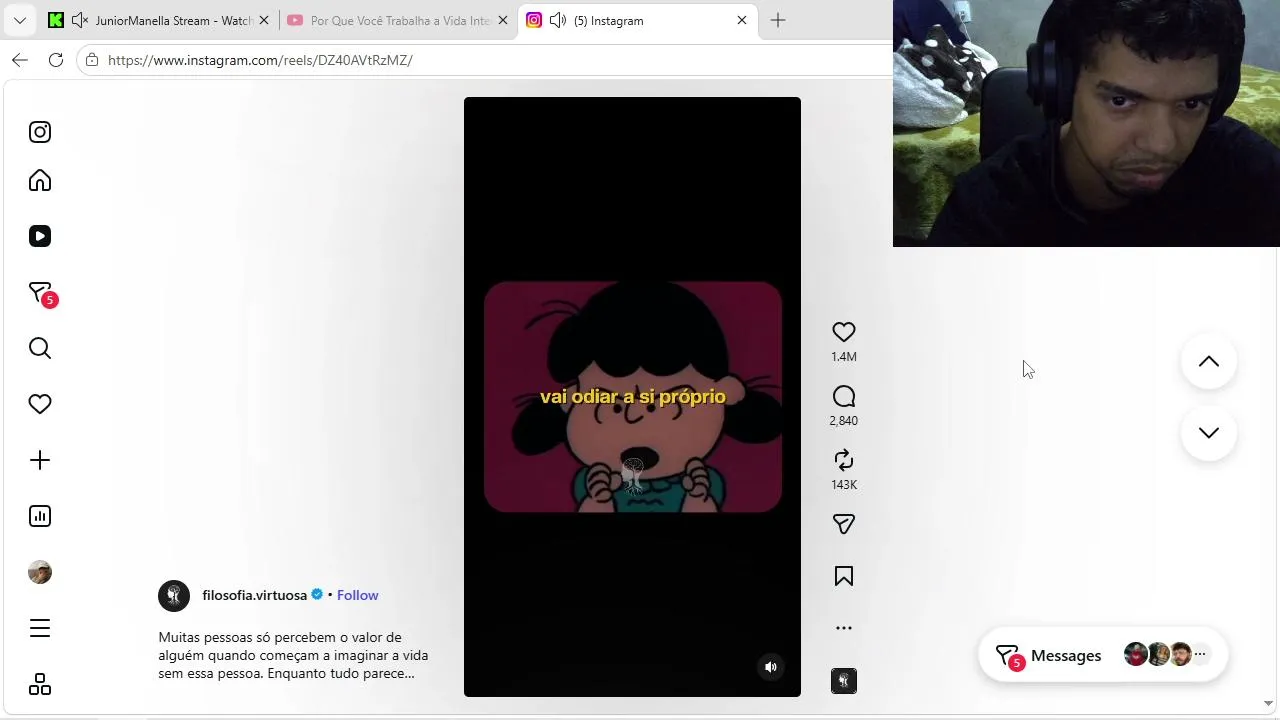Image resolution: width=1280 pixels, height=720 pixels.
Task: Expand the reel caption text
Action: [x=293, y=655]
